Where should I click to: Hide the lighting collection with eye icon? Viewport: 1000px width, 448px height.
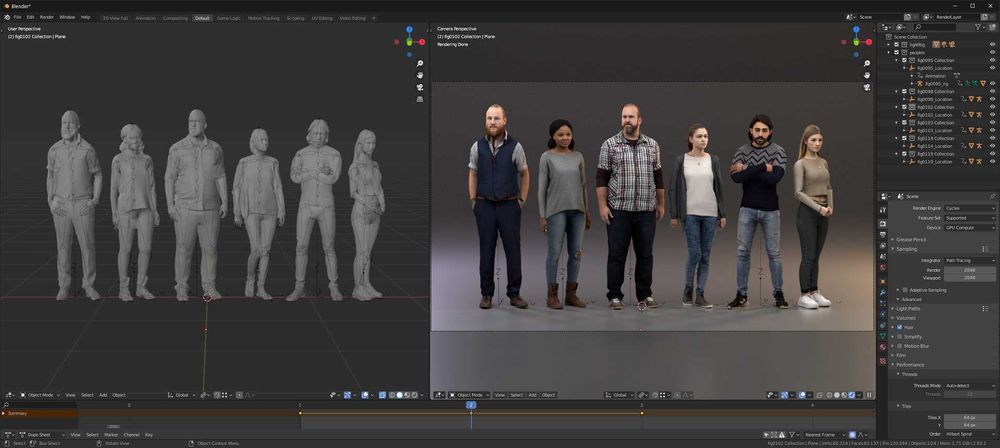point(992,44)
